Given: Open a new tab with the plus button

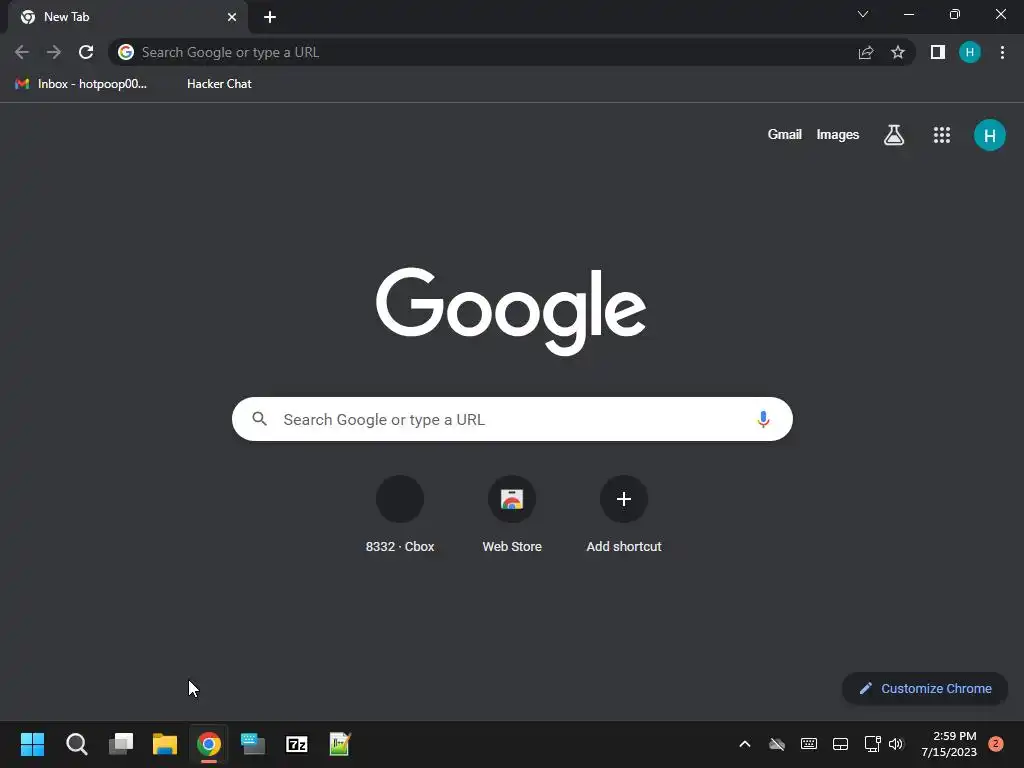Looking at the screenshot, I should pyautogui.click(x=270, y=17).
